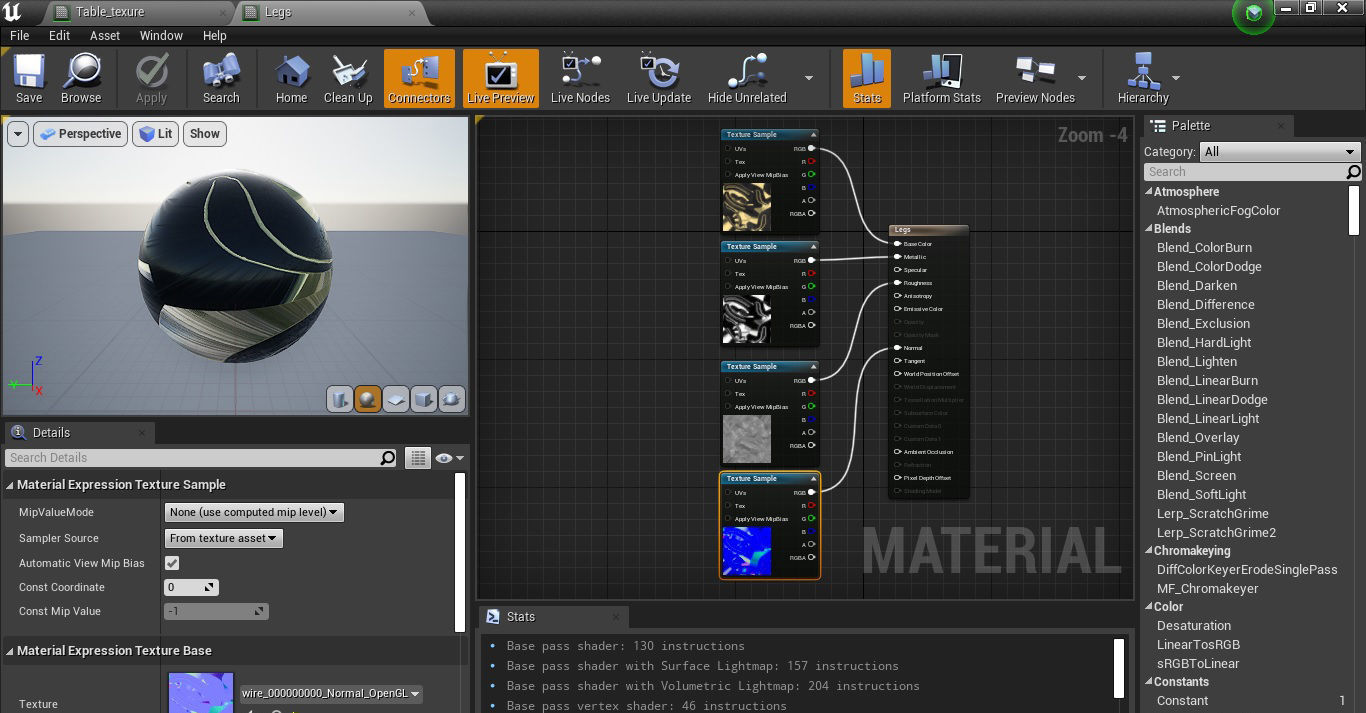
Task: Uncheck Automatic View Mip Bias
Action: 172,563
